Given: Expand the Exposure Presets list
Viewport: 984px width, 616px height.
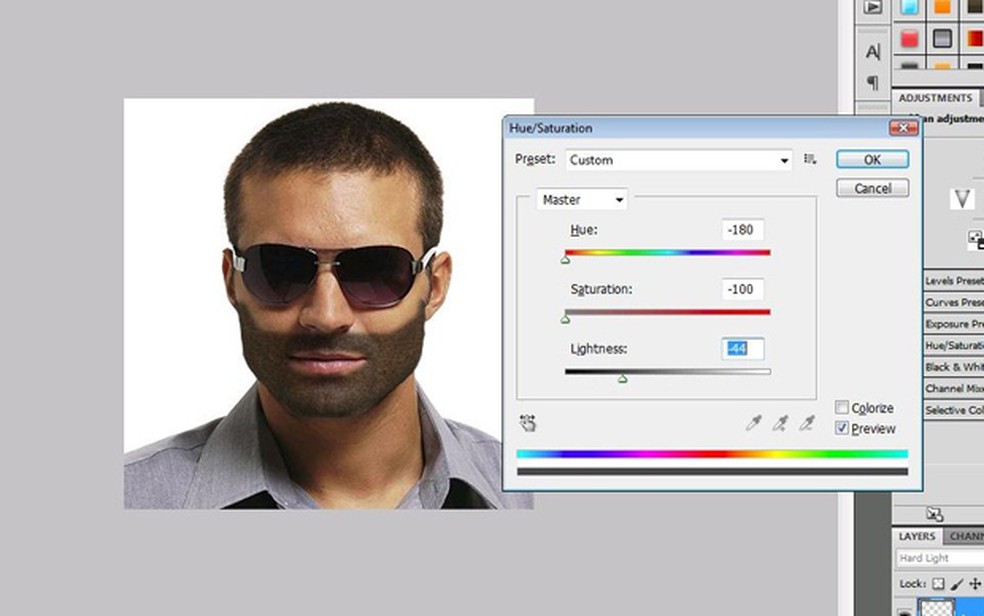Looking at the screenshot, I should (954, 324).
